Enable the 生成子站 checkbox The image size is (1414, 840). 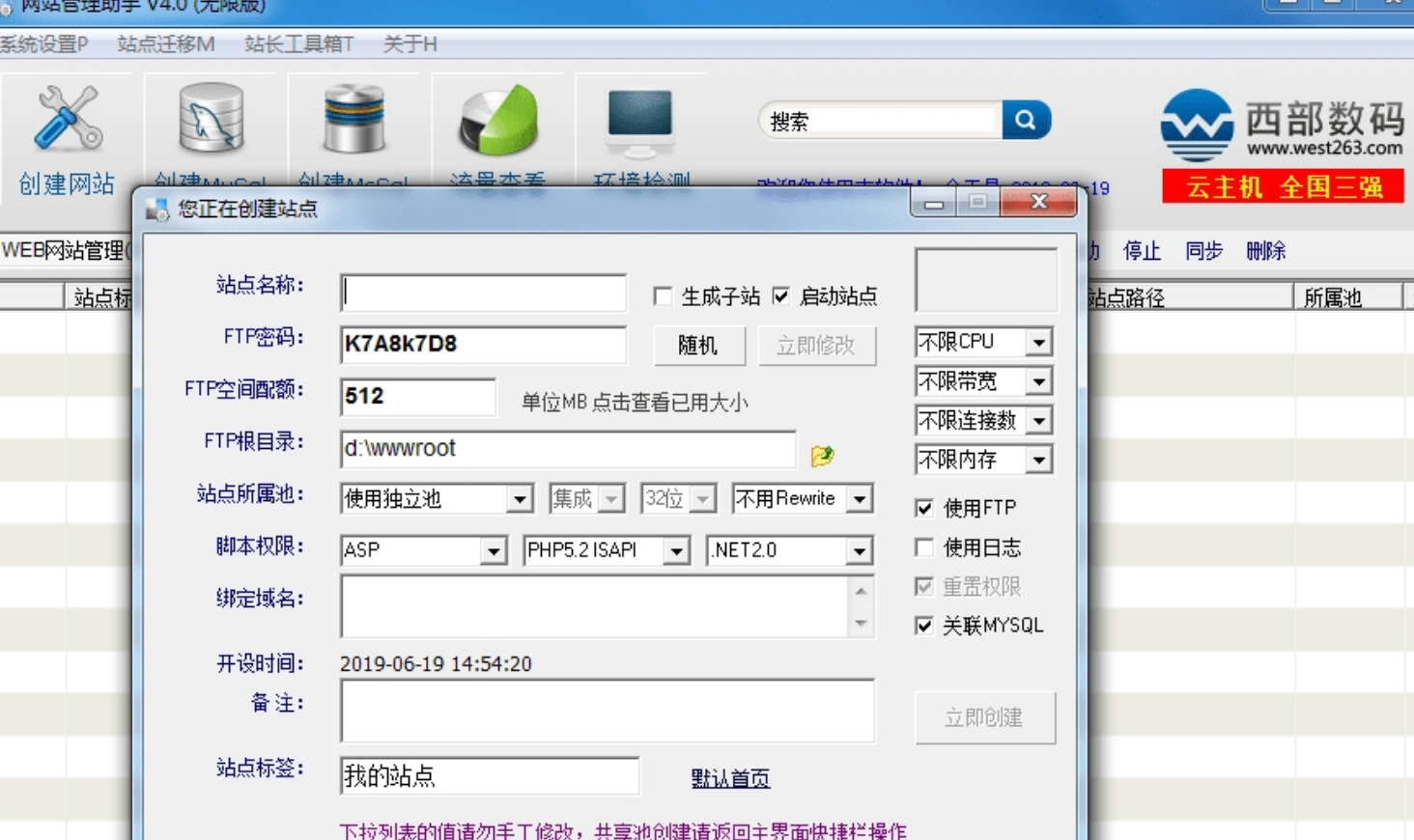point(663,296)
